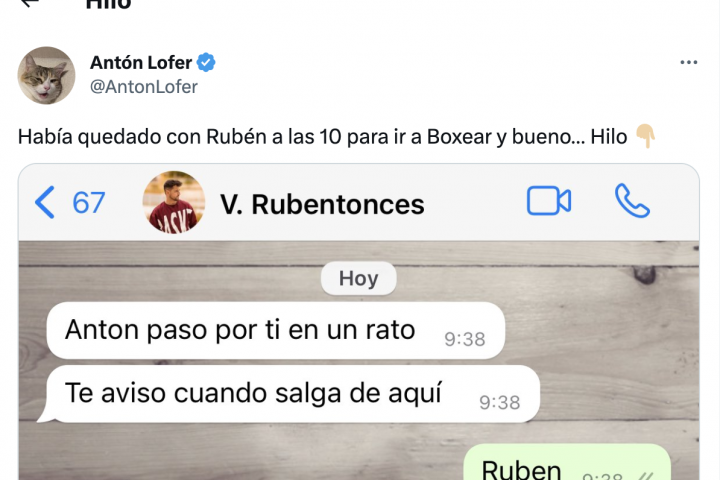Open the Antón Lofer display name

tap(141, 62)
